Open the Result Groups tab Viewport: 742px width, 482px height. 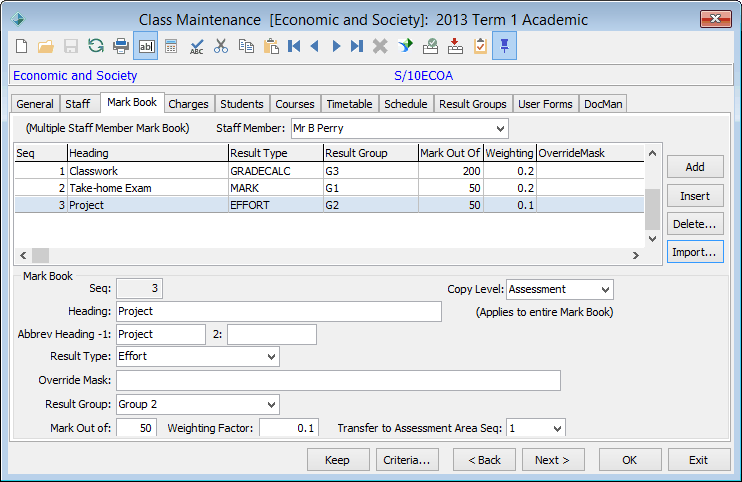pyautogui.click(x=473, y=104)
